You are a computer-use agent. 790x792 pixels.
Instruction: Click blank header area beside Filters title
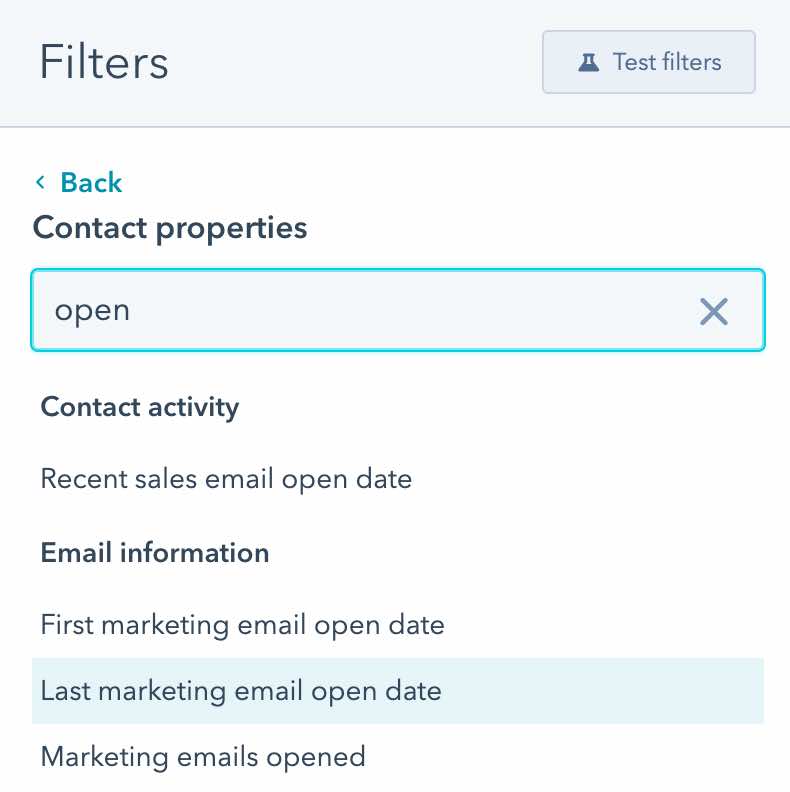point(350,62)
